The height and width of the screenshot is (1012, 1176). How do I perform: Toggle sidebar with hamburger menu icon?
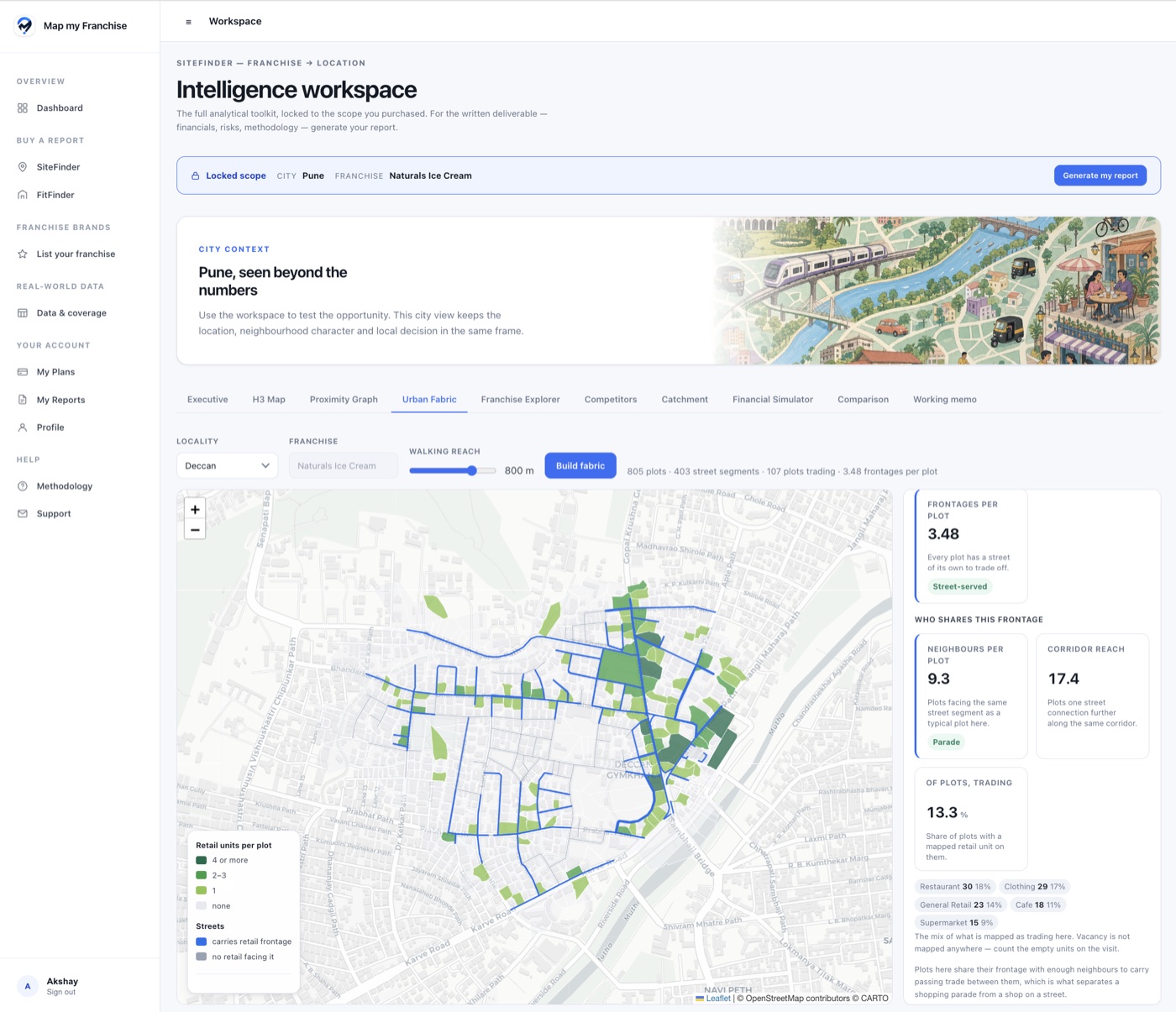188,22
